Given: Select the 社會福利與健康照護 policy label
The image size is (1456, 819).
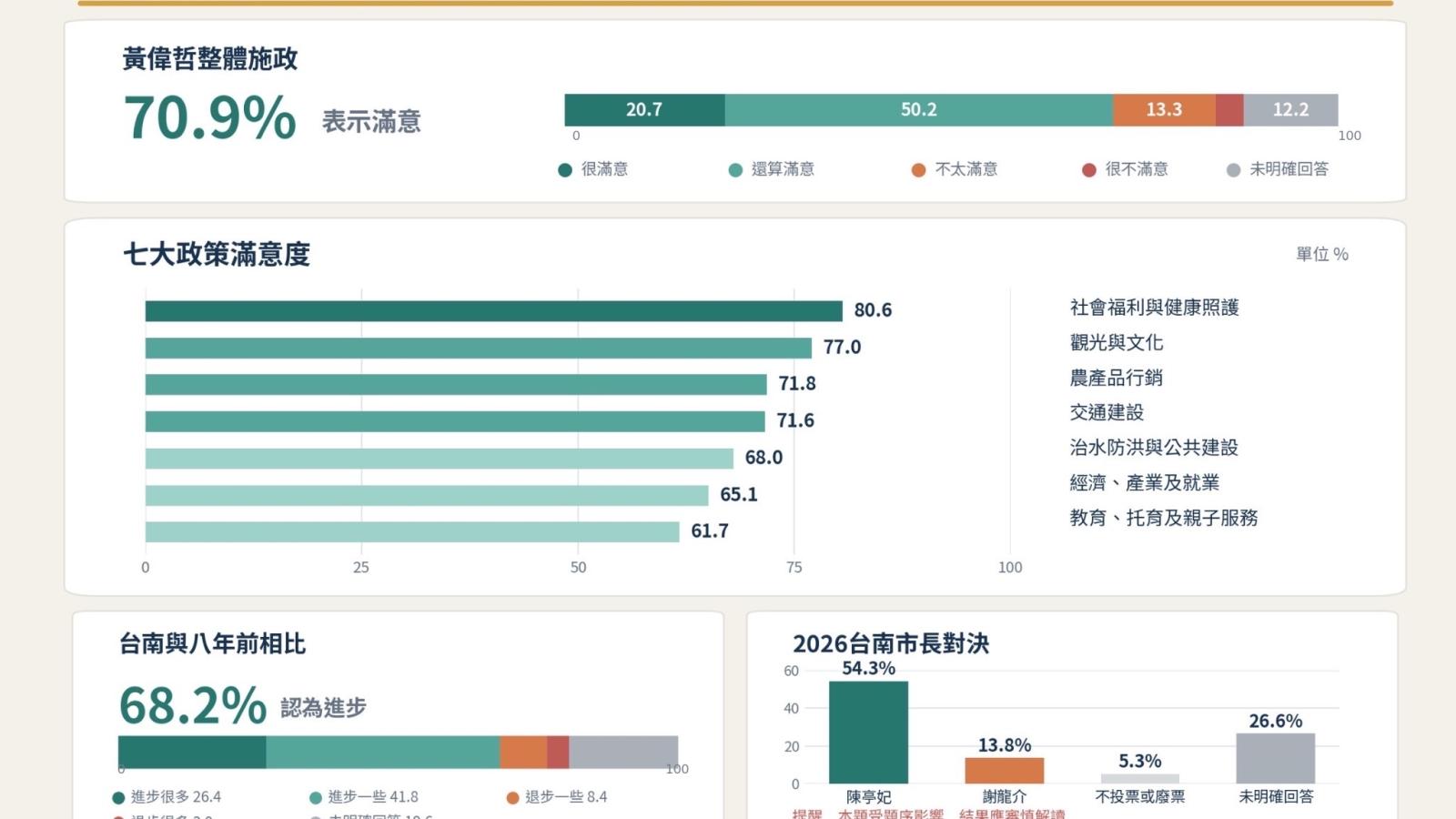Looking at the screenshot, I should tap(1155, 308).
